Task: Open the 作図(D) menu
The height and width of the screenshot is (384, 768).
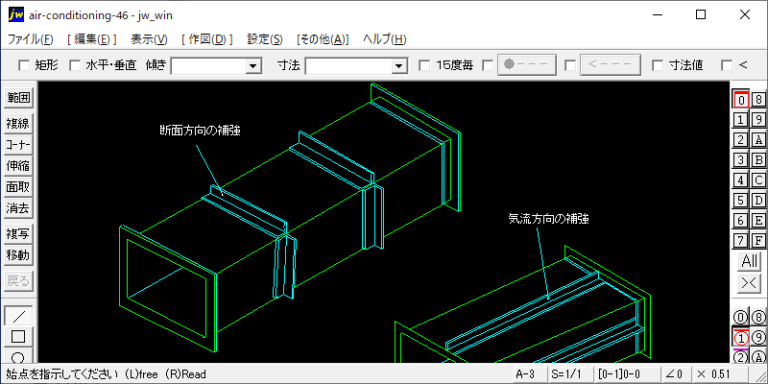Action: (207, 40)
